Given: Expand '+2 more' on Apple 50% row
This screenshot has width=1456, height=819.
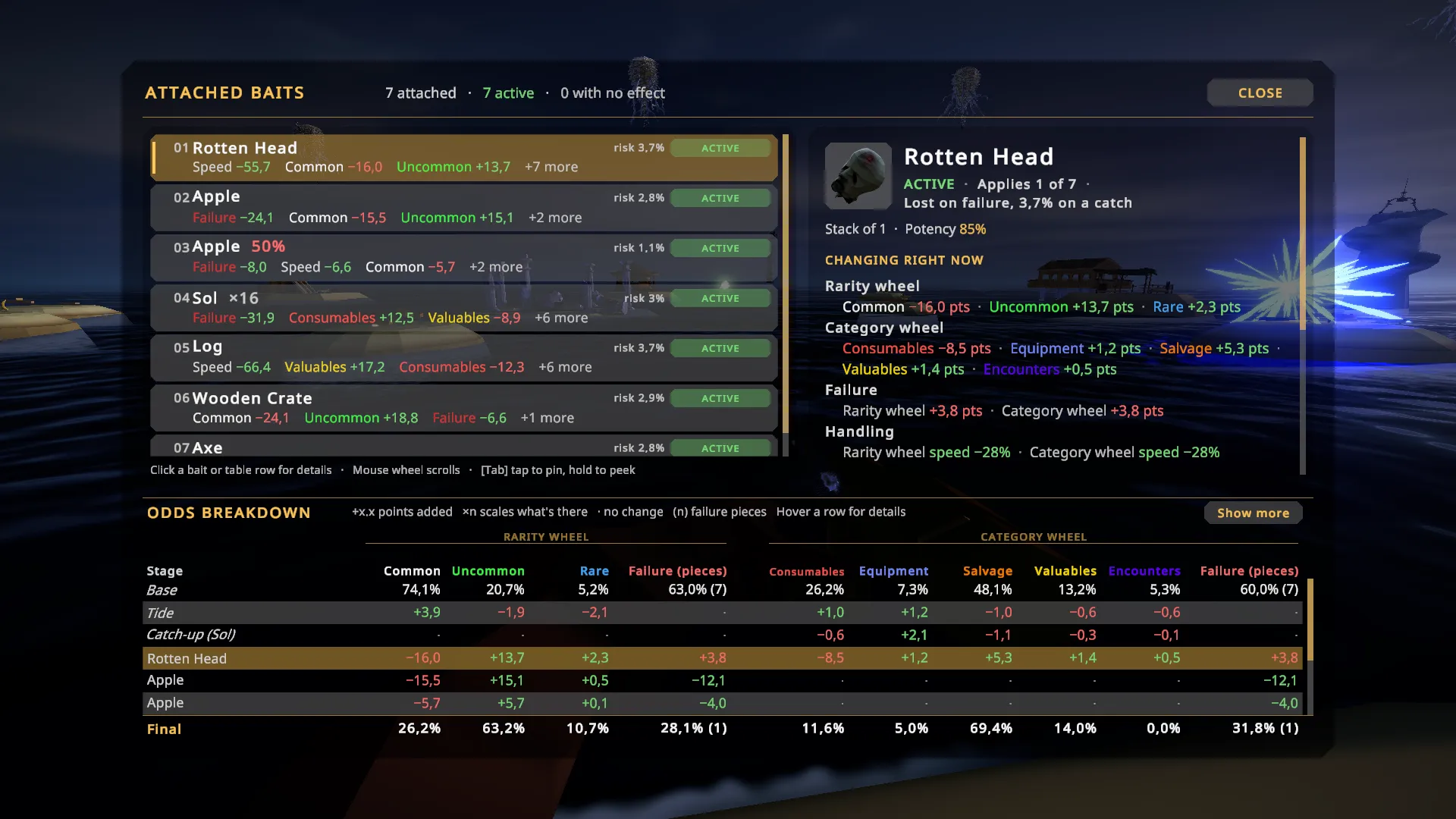Looking at the screenshot, I should (x=496, y=267).
